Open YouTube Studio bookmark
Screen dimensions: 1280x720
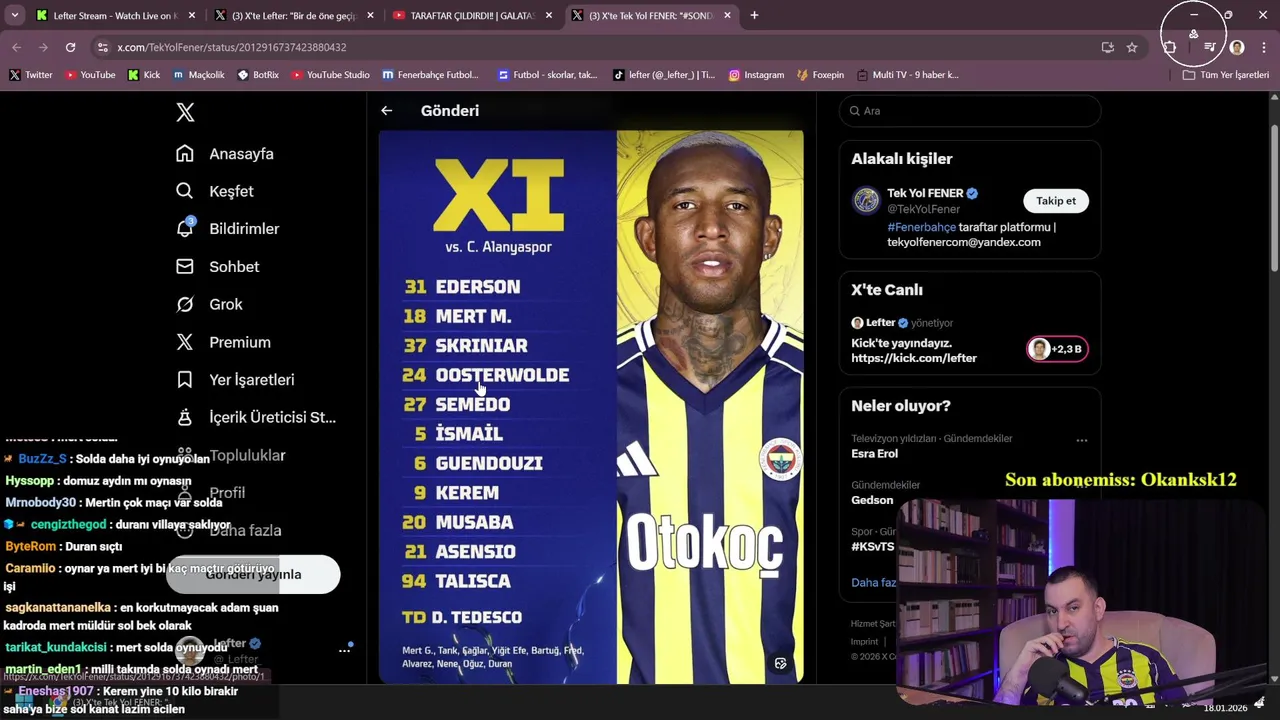point(330,75)
